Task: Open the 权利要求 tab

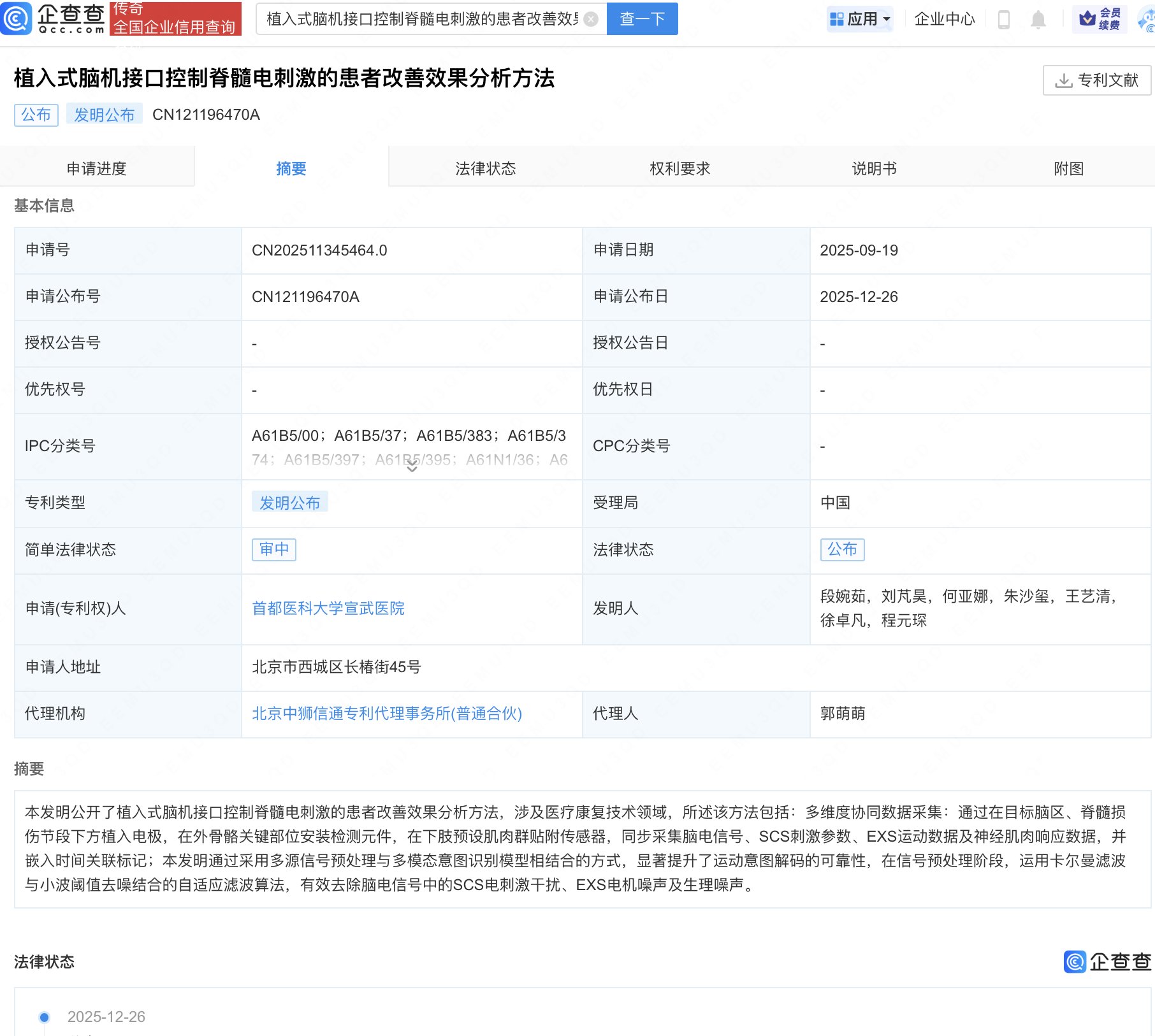Action: [x=679, y=168]
